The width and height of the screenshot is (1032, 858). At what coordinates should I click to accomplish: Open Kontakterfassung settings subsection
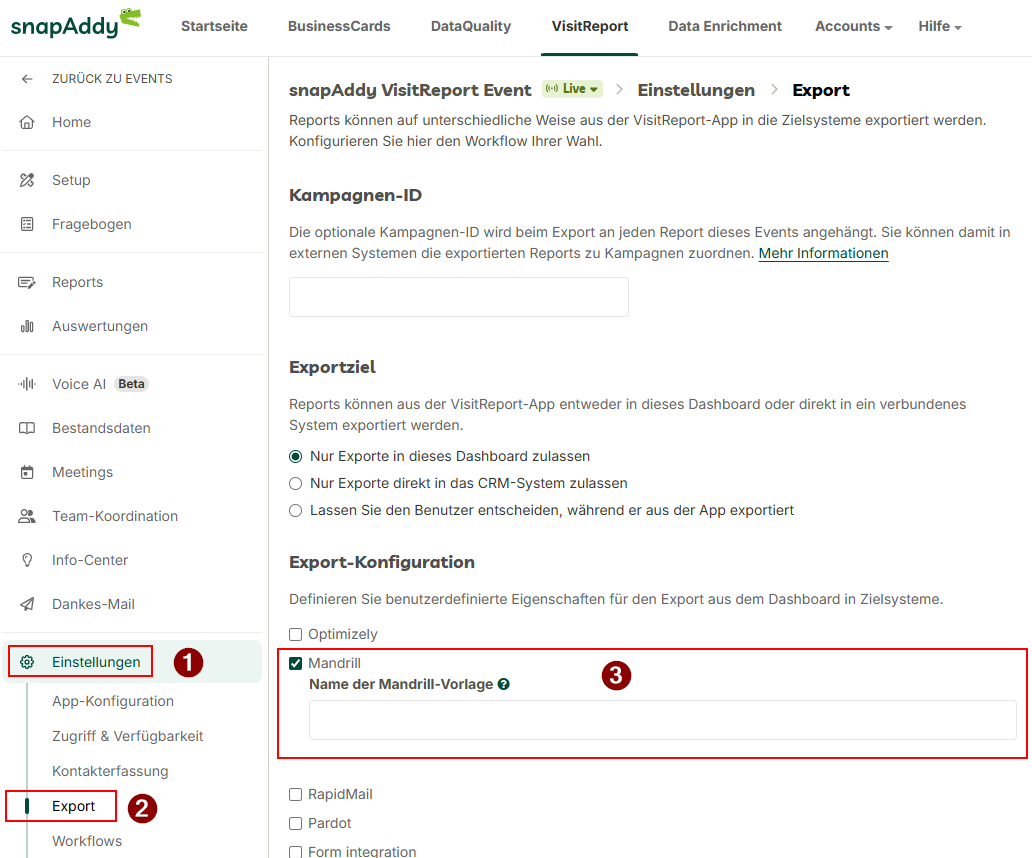(110, 771)
